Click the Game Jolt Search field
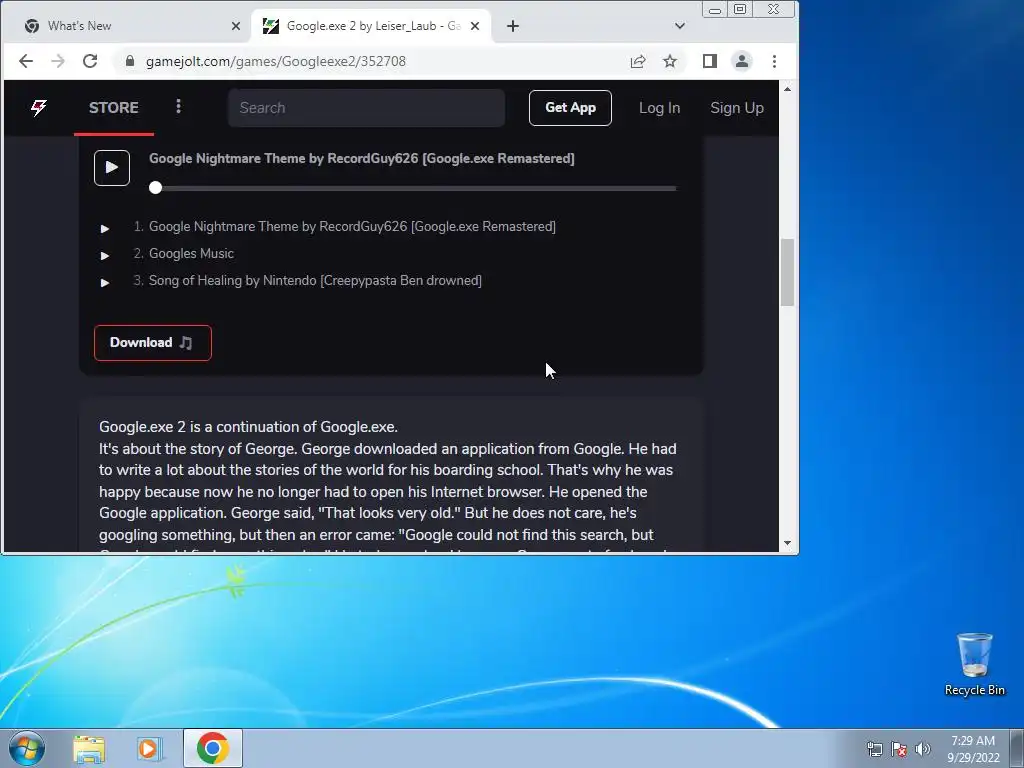 coord(366,108)
